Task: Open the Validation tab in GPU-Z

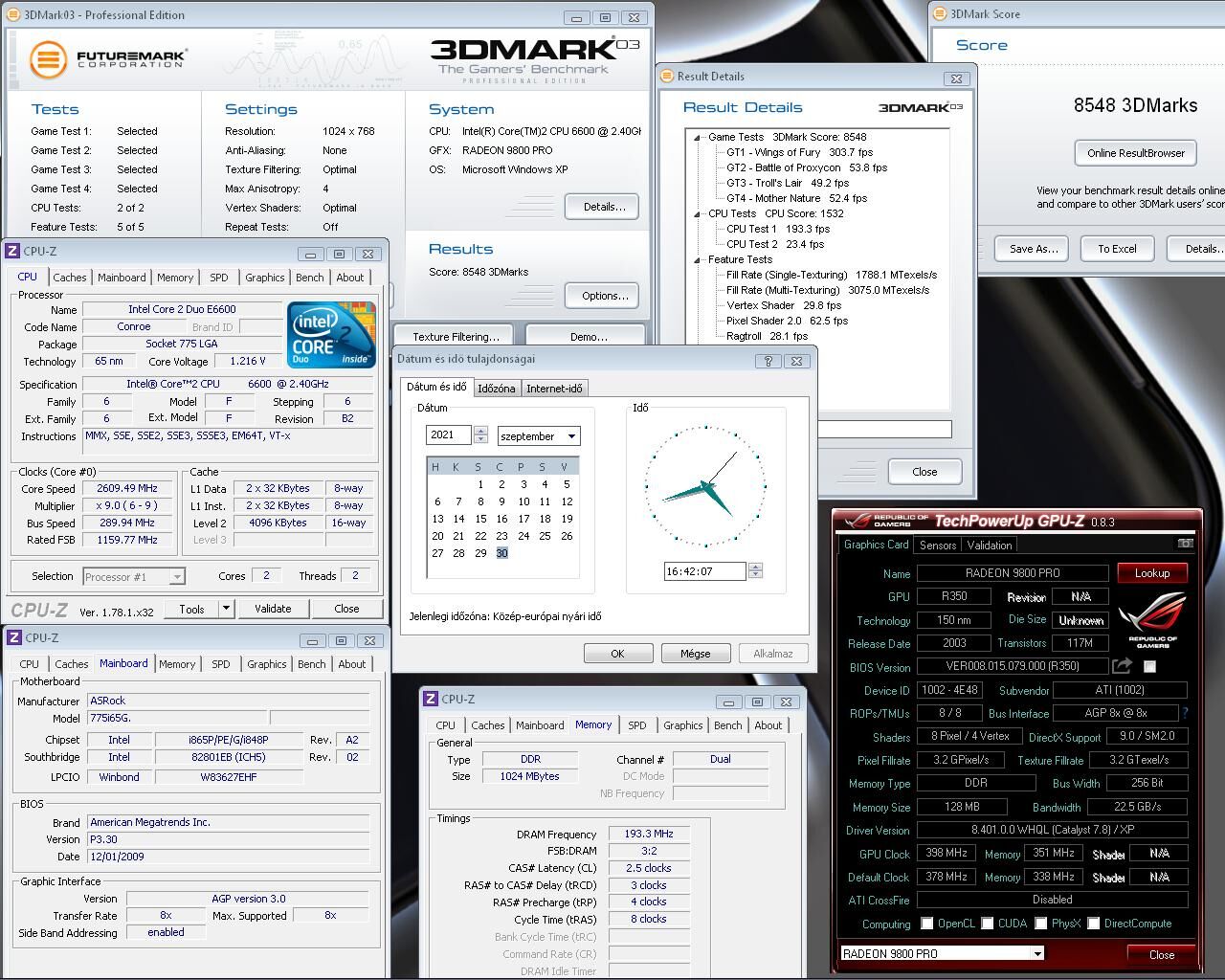Action: 990,545
